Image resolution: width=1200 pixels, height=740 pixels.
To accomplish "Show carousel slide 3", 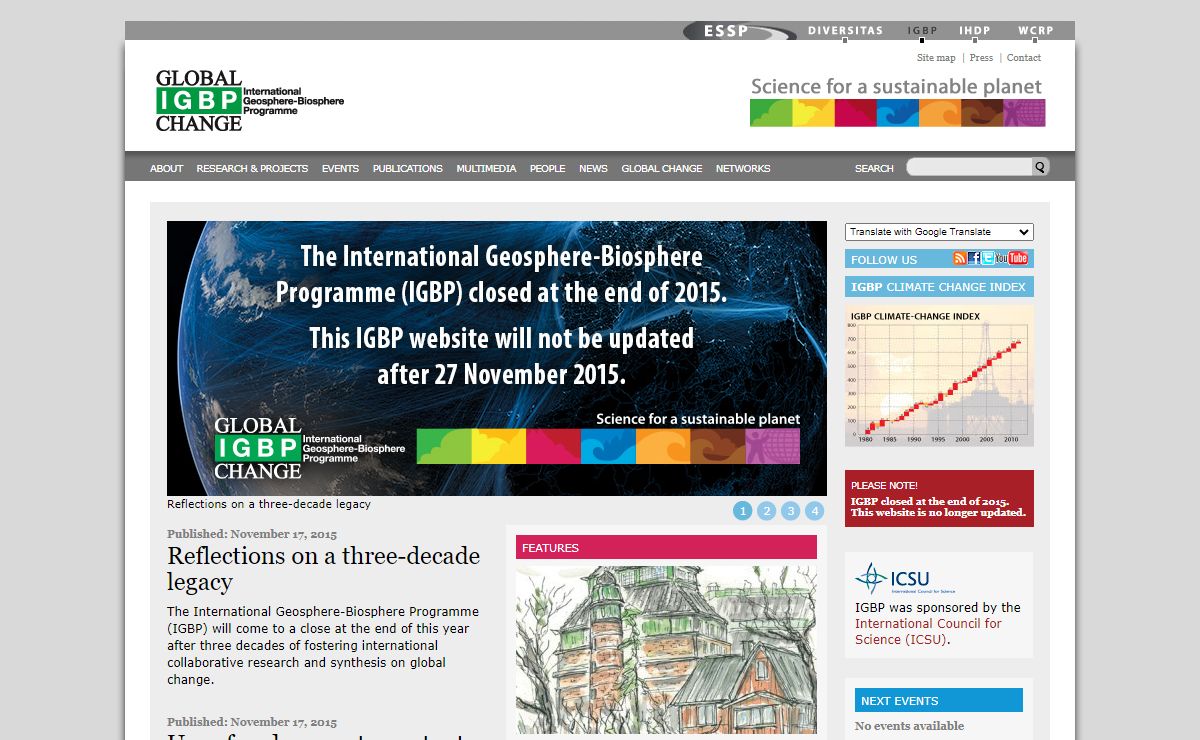I will click(790, 511).
